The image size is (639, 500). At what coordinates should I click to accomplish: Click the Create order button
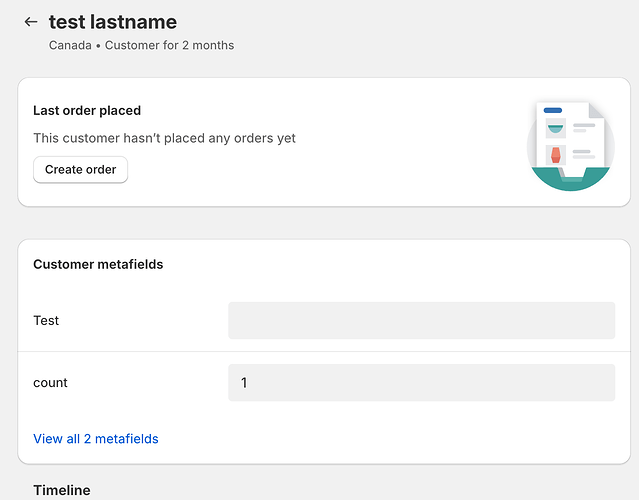80,170
